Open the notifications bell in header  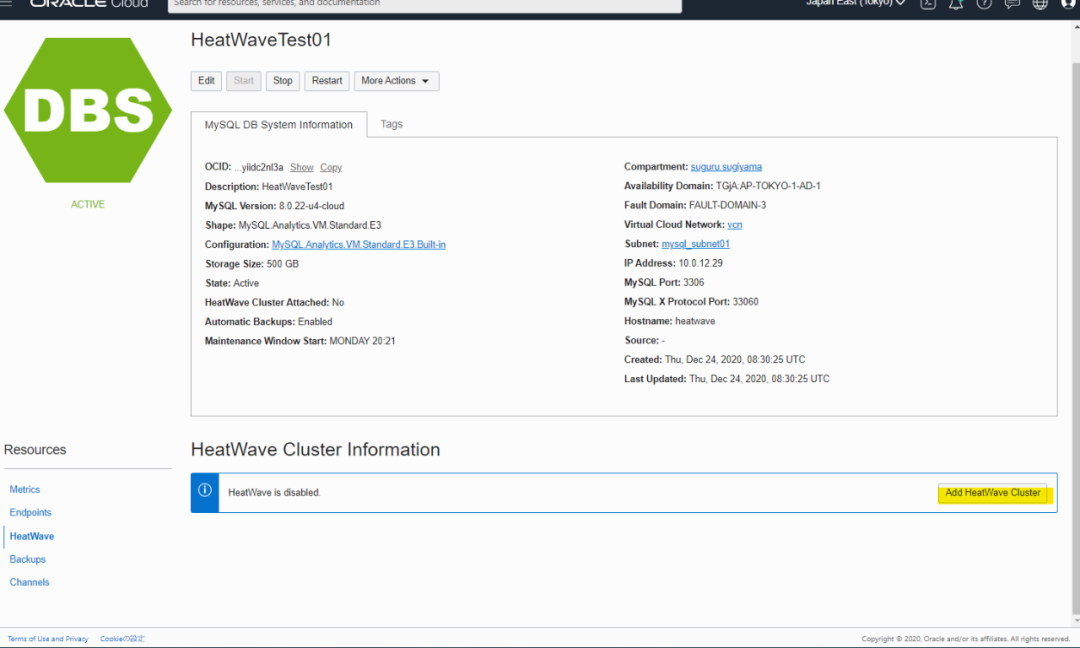(956, 3)
